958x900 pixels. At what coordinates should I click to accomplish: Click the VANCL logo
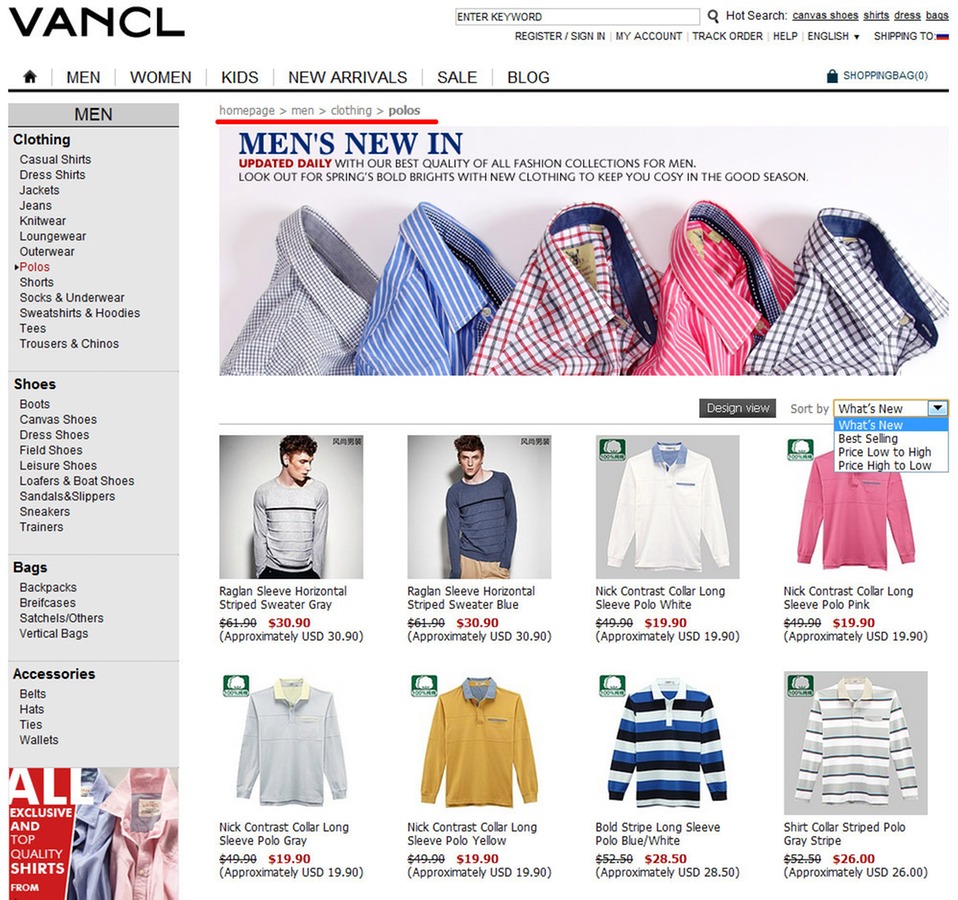(97, 23)
